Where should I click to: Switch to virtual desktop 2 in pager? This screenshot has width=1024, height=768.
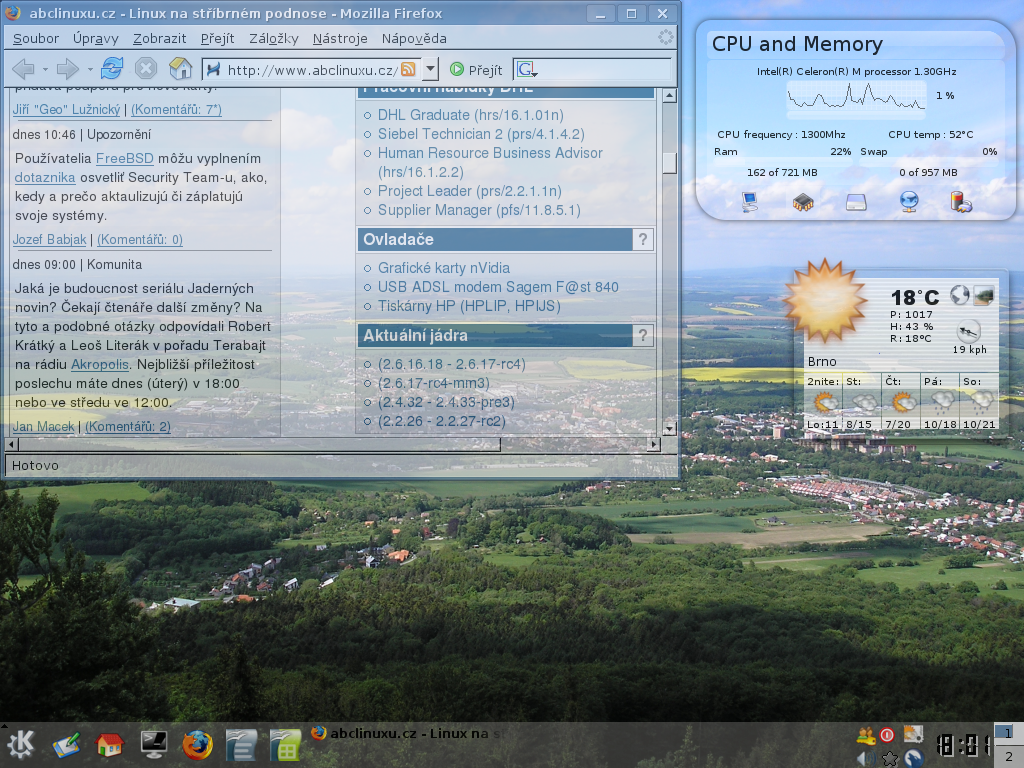1008,756
